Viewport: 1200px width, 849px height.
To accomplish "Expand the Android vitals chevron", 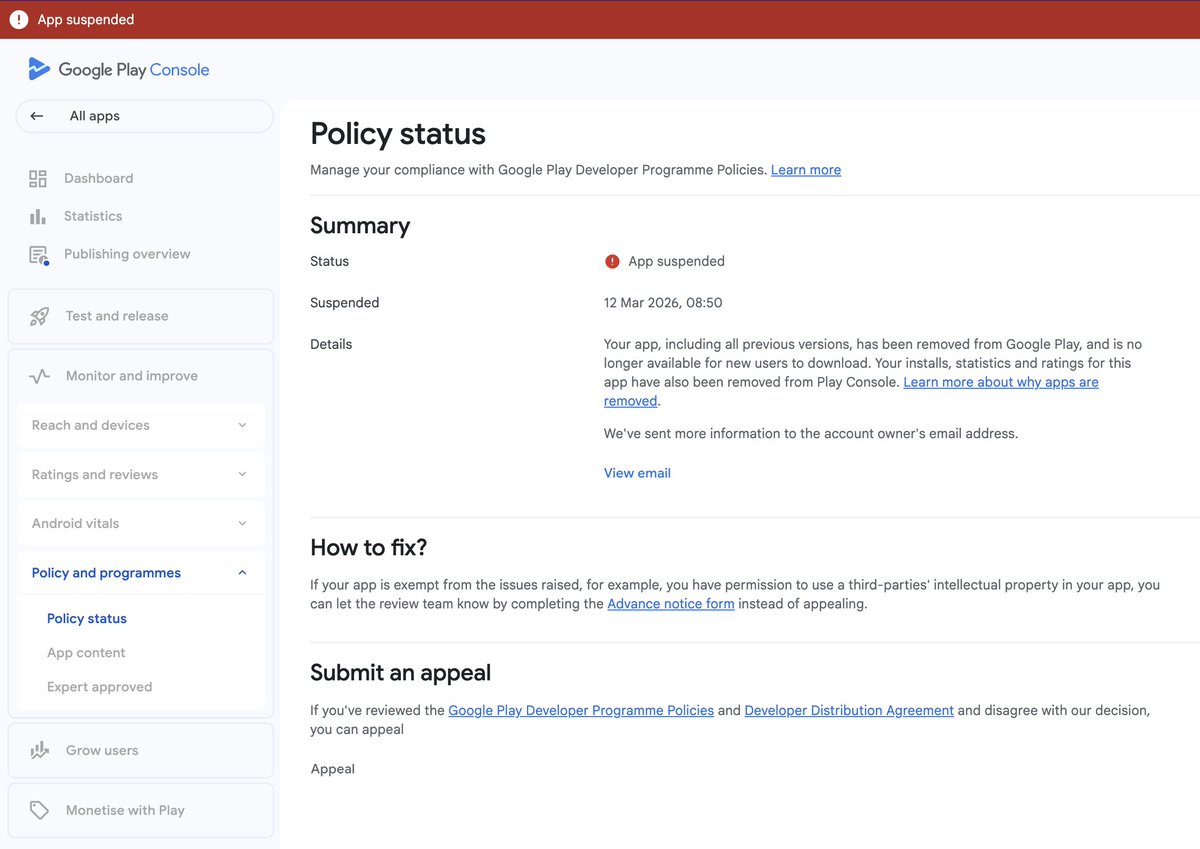I will click(x=242, y=523).
